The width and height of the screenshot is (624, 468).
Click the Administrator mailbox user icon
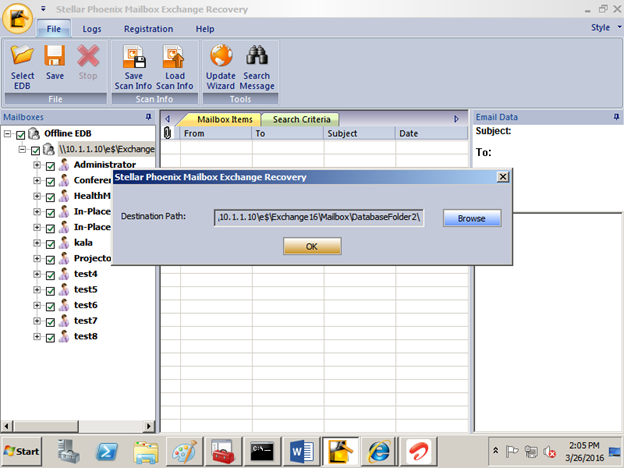pyautogui.click(x=64, y=165)
